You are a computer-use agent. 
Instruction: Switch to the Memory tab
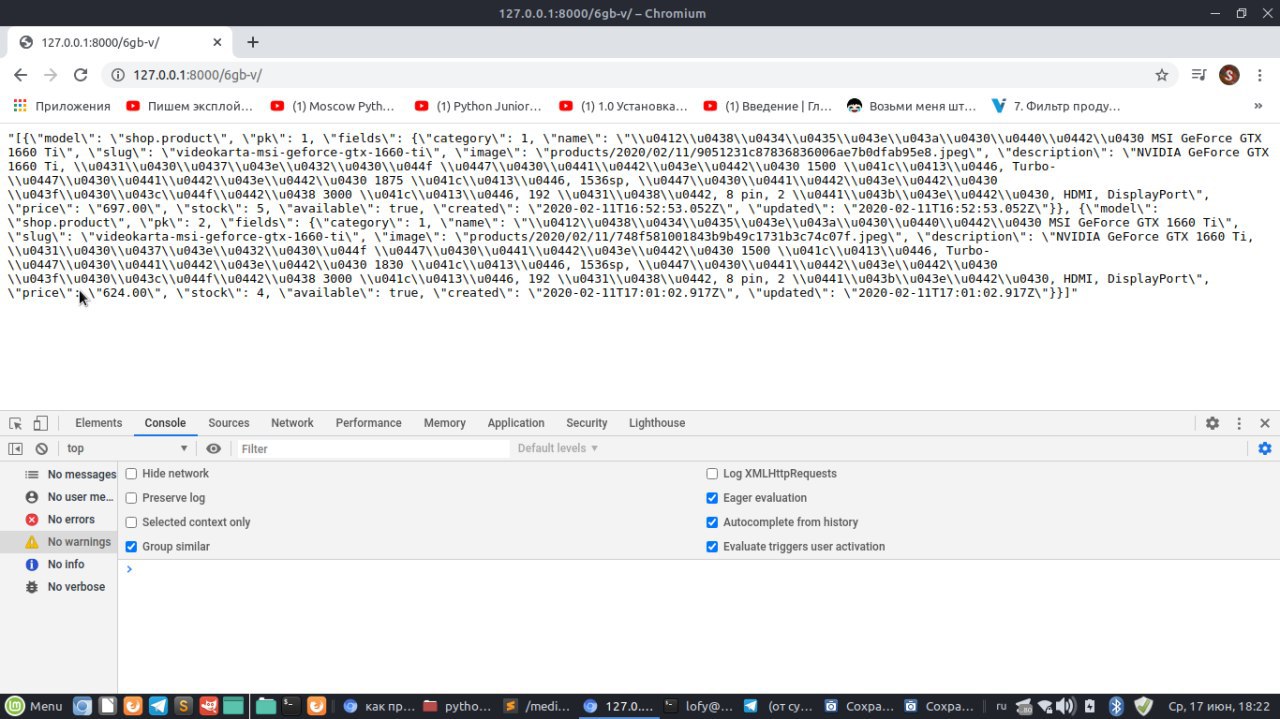point(444,423)
